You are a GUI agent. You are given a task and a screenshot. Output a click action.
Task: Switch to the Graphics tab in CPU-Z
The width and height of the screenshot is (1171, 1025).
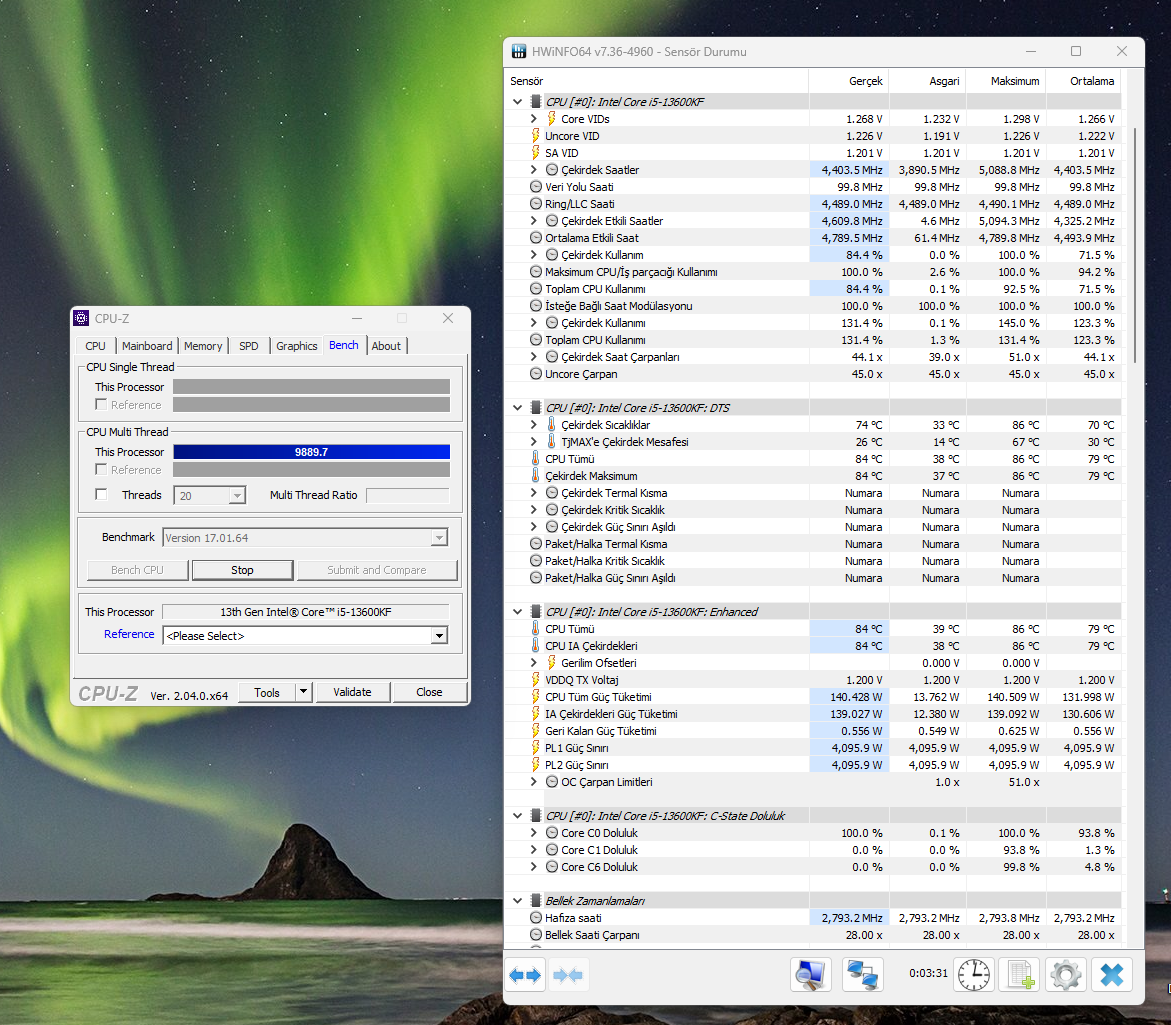click(296, 346)
